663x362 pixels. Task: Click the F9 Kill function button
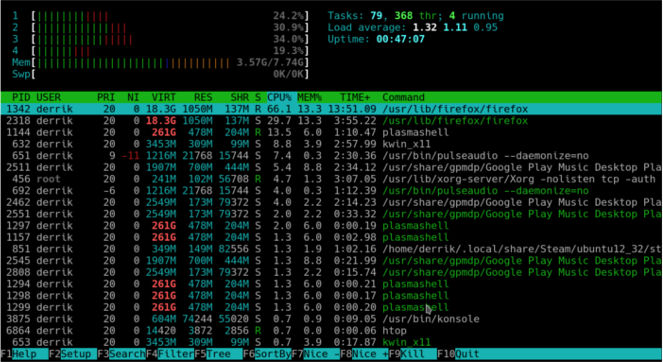pos(413,354)
